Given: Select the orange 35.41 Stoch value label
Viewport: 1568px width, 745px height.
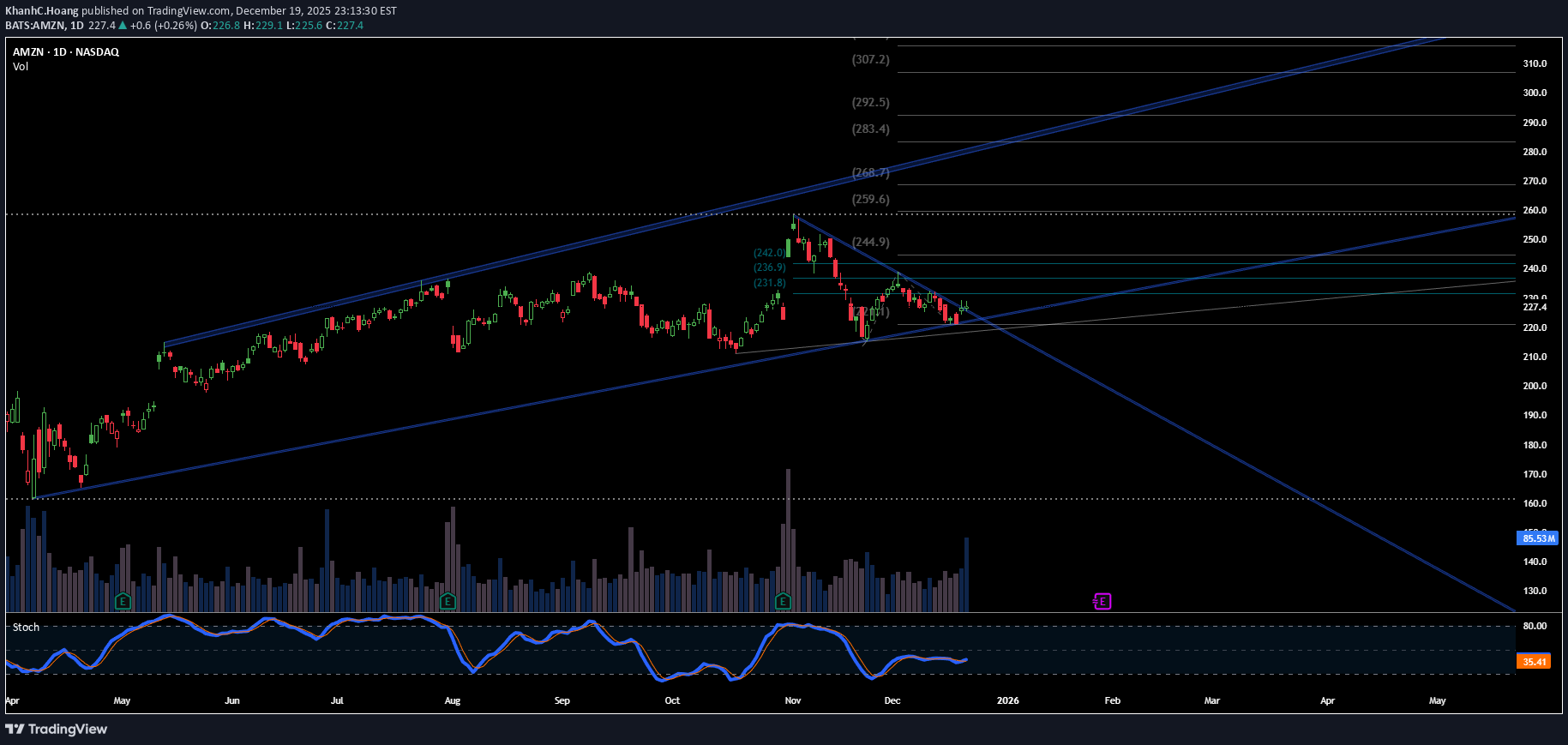Looking at the screenshot, I should coord(1534,662).
